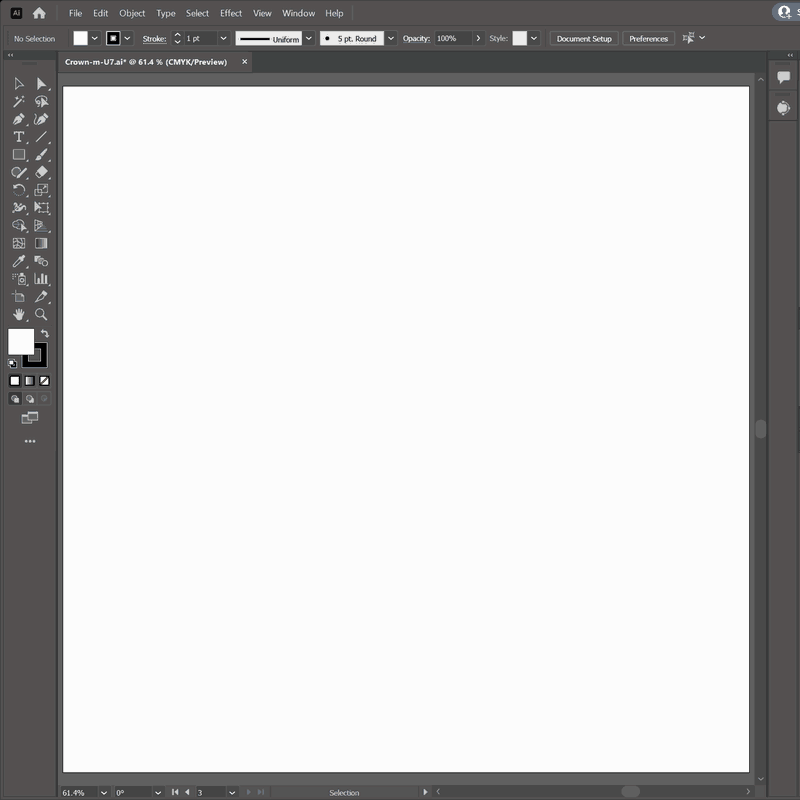Select the Eyedropper tool
This screenshot has height=800, width=800.
click(19, 261)
